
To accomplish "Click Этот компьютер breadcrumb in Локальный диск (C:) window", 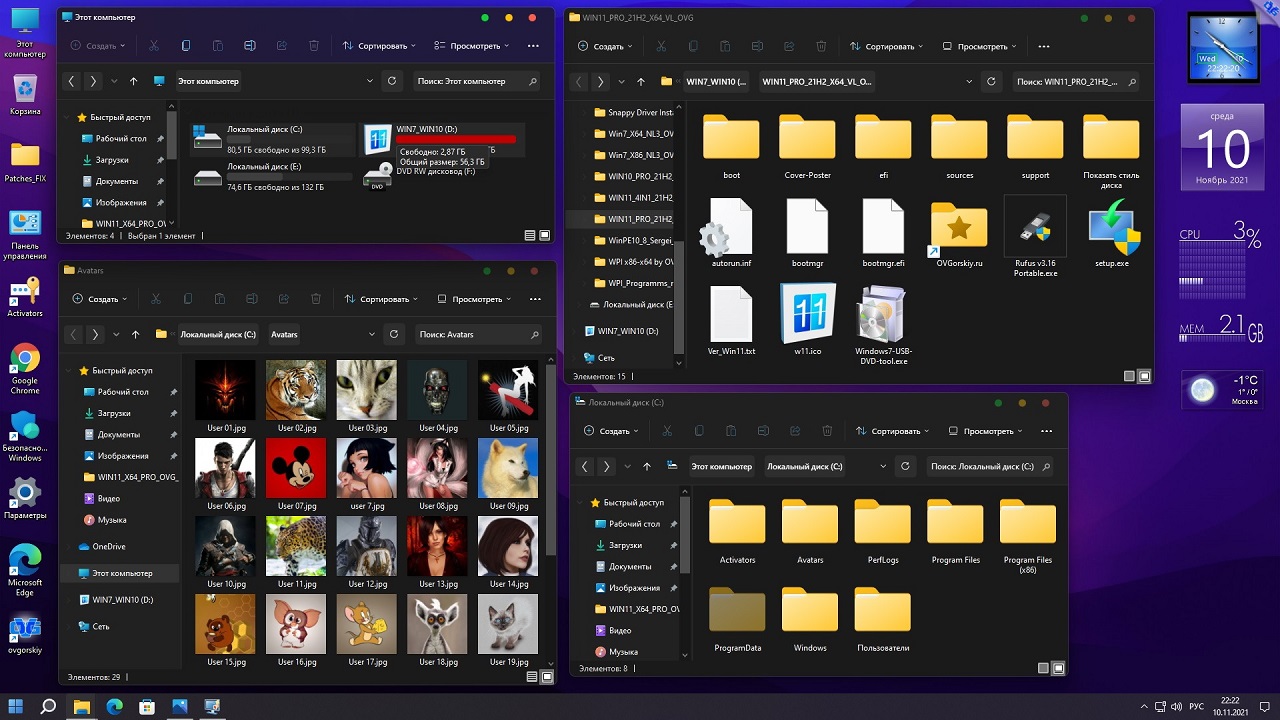I will pyautogui.click(x=720, y=466).
